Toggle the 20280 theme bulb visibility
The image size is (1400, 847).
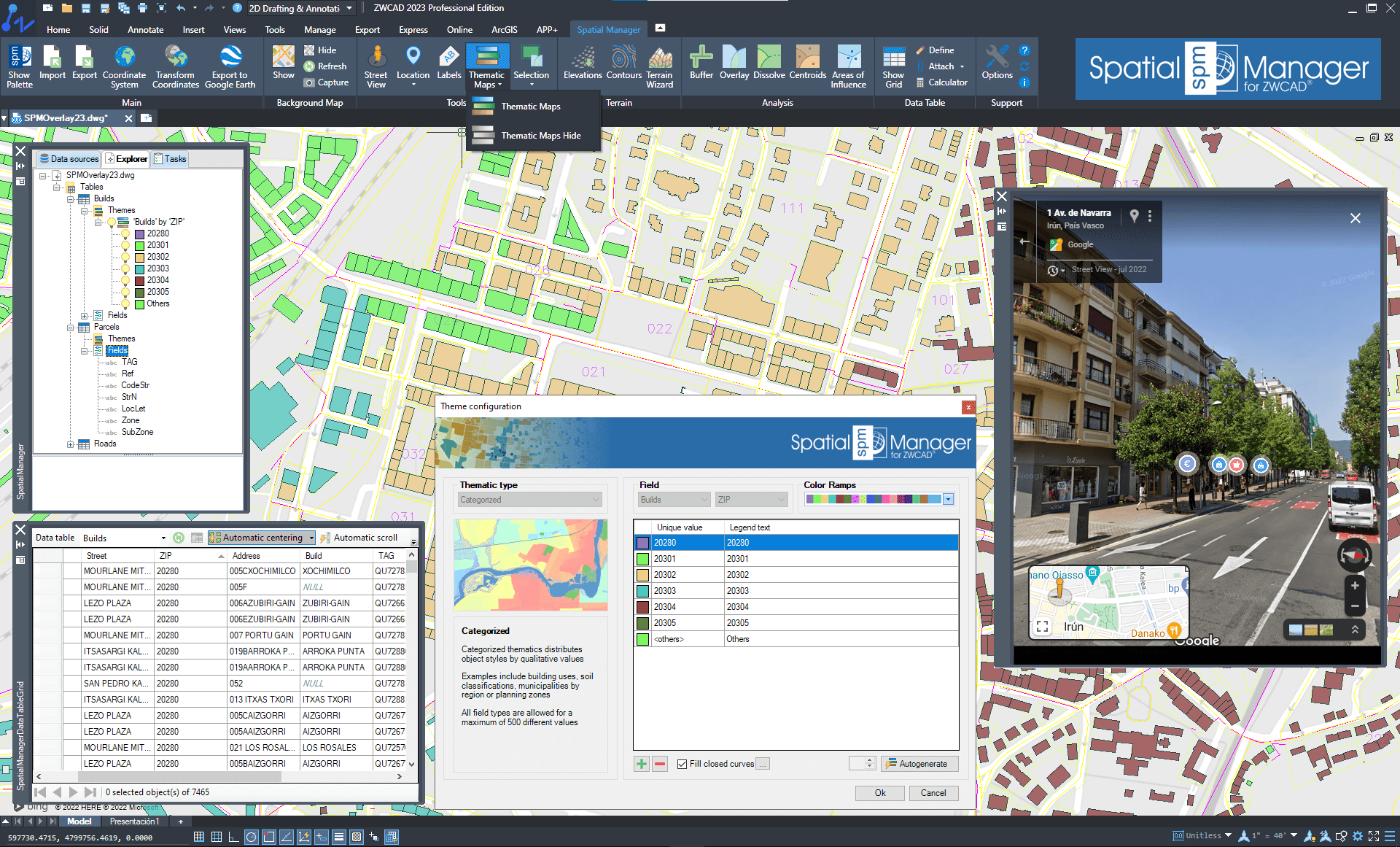click(125, 233)
